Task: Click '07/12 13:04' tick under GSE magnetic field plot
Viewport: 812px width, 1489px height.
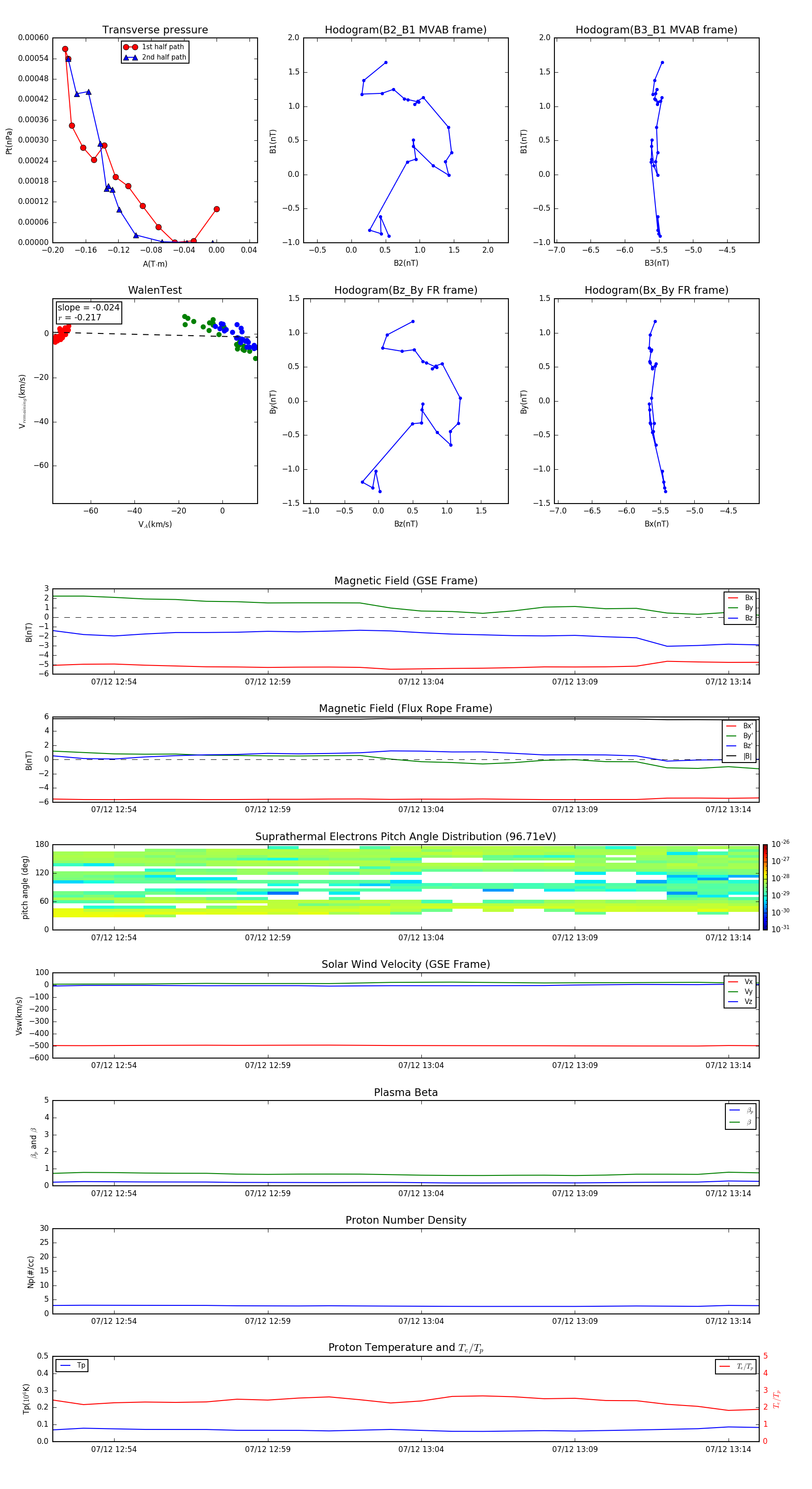Action: click(x=421, y=682)
